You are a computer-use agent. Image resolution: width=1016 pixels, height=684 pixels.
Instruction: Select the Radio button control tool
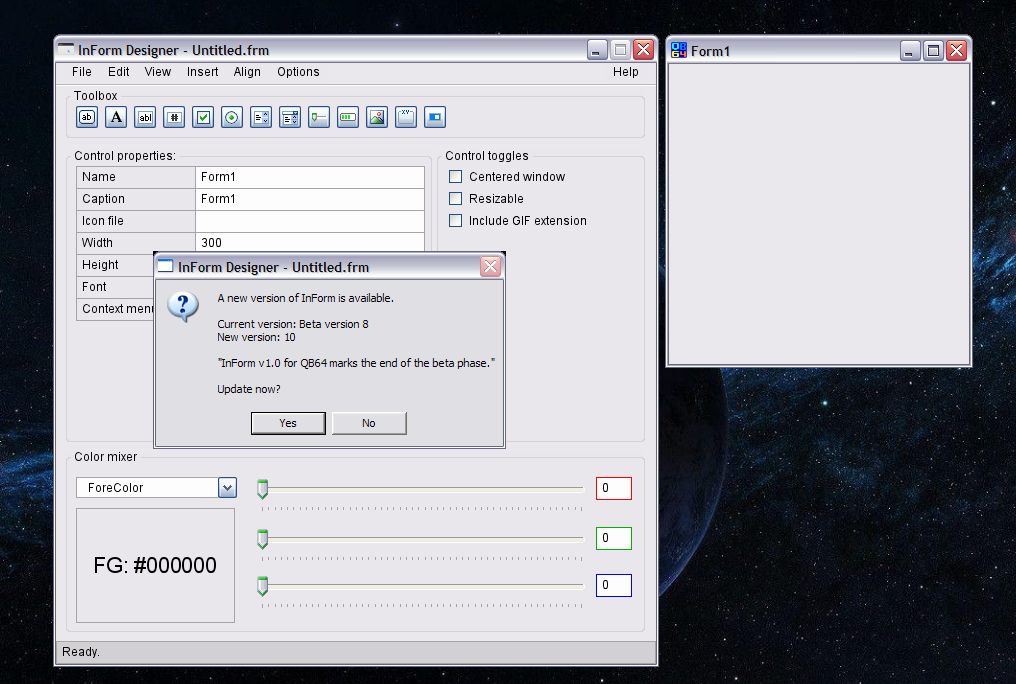[x=232, y=117]
